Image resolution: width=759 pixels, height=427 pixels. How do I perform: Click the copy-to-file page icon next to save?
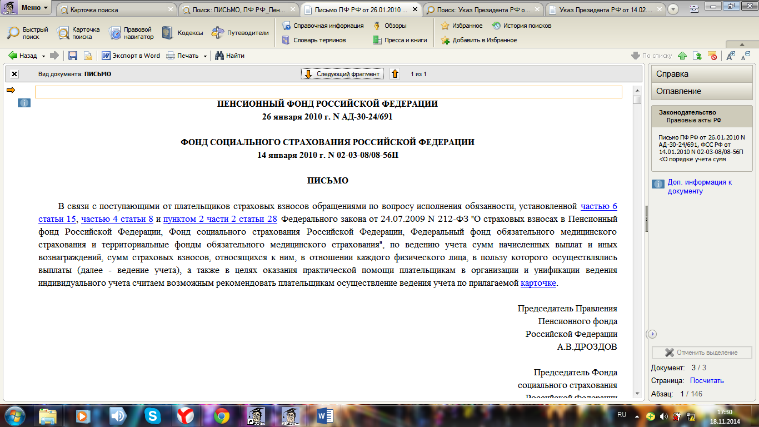(88, 56)
